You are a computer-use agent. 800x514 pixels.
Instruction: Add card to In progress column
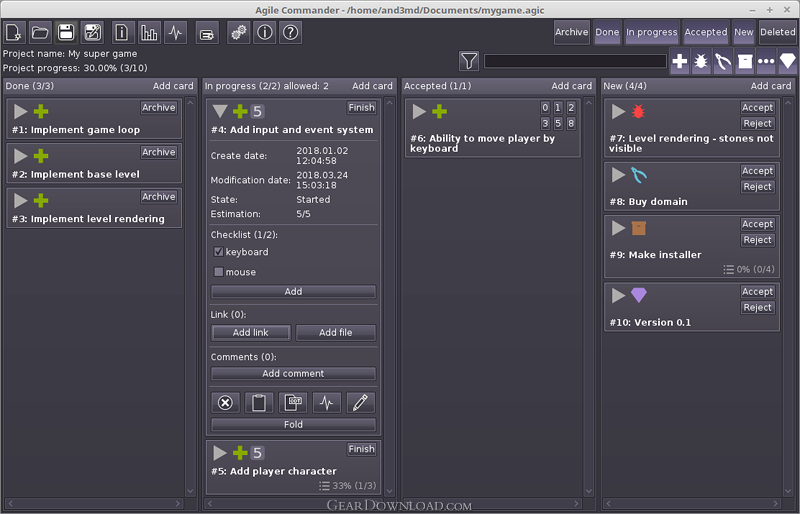point(372,86)
